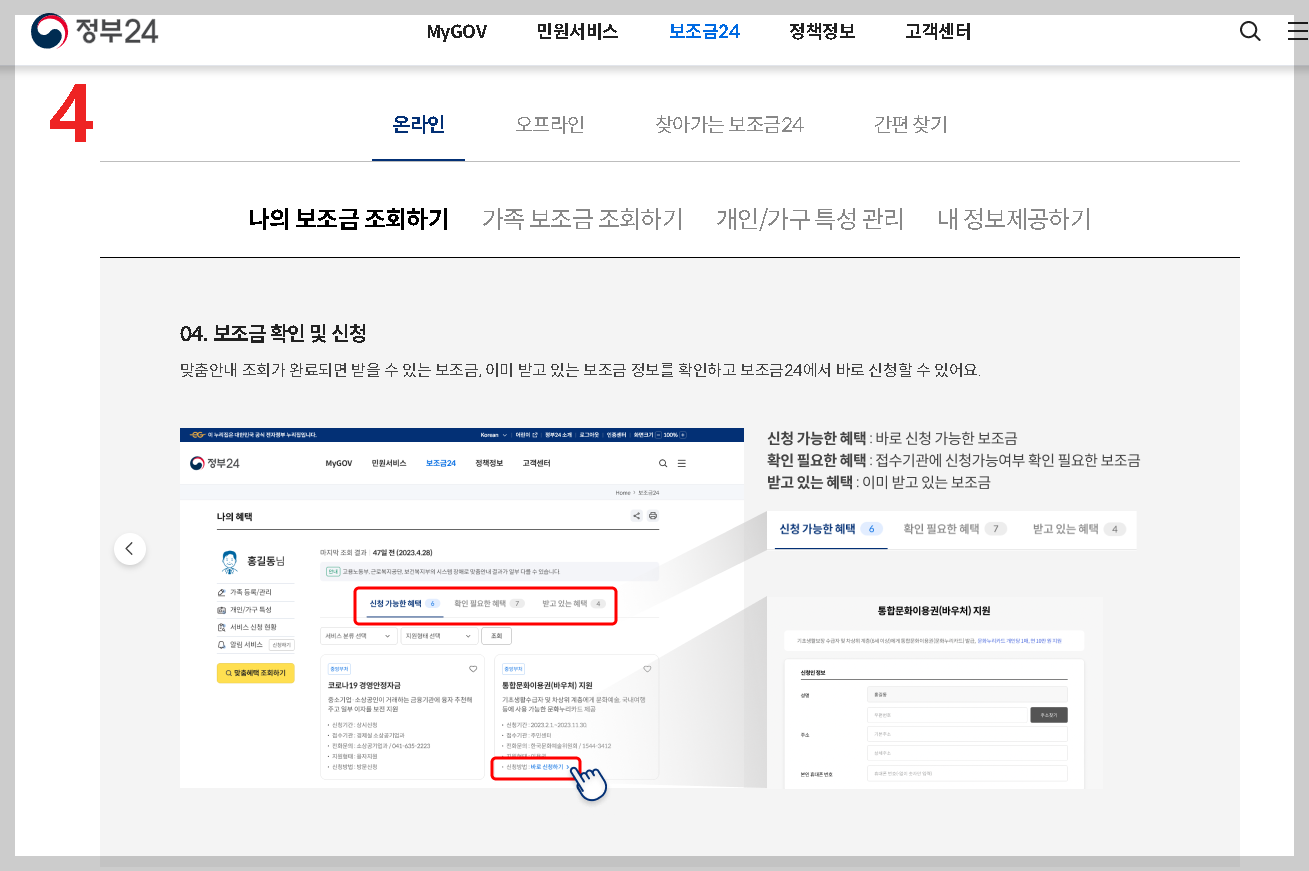Viewport: 1309px width, 871px height.
Task: Select the 가족 보조금 조회하기 sub-tab
Action: 582,219
